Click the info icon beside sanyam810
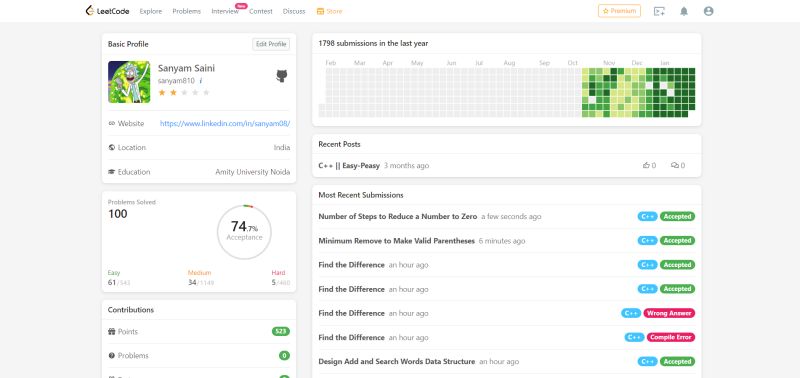800x378 pixels. [x=201, y=81]
